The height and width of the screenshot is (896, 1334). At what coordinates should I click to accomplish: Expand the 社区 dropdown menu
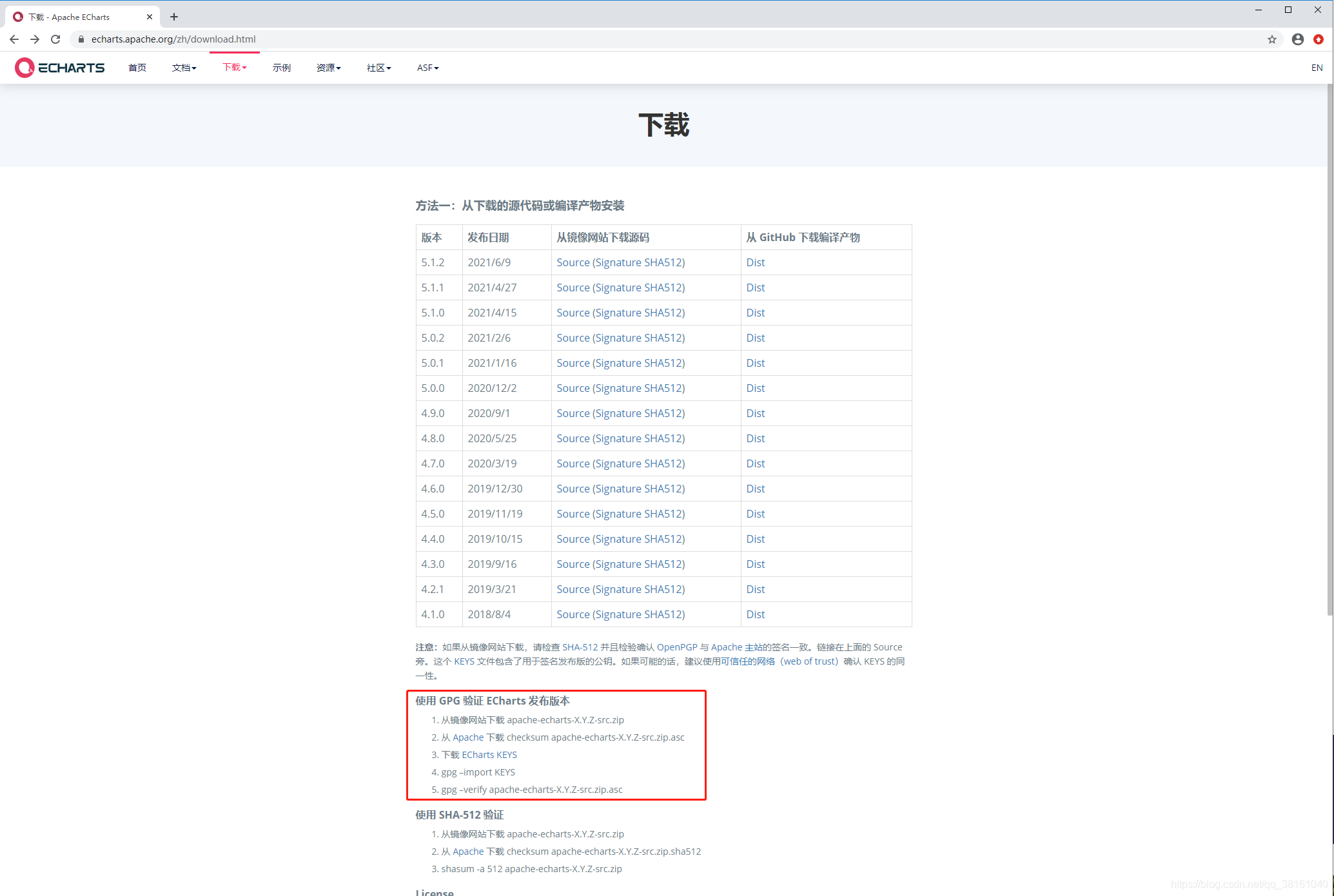coord(378,68)
